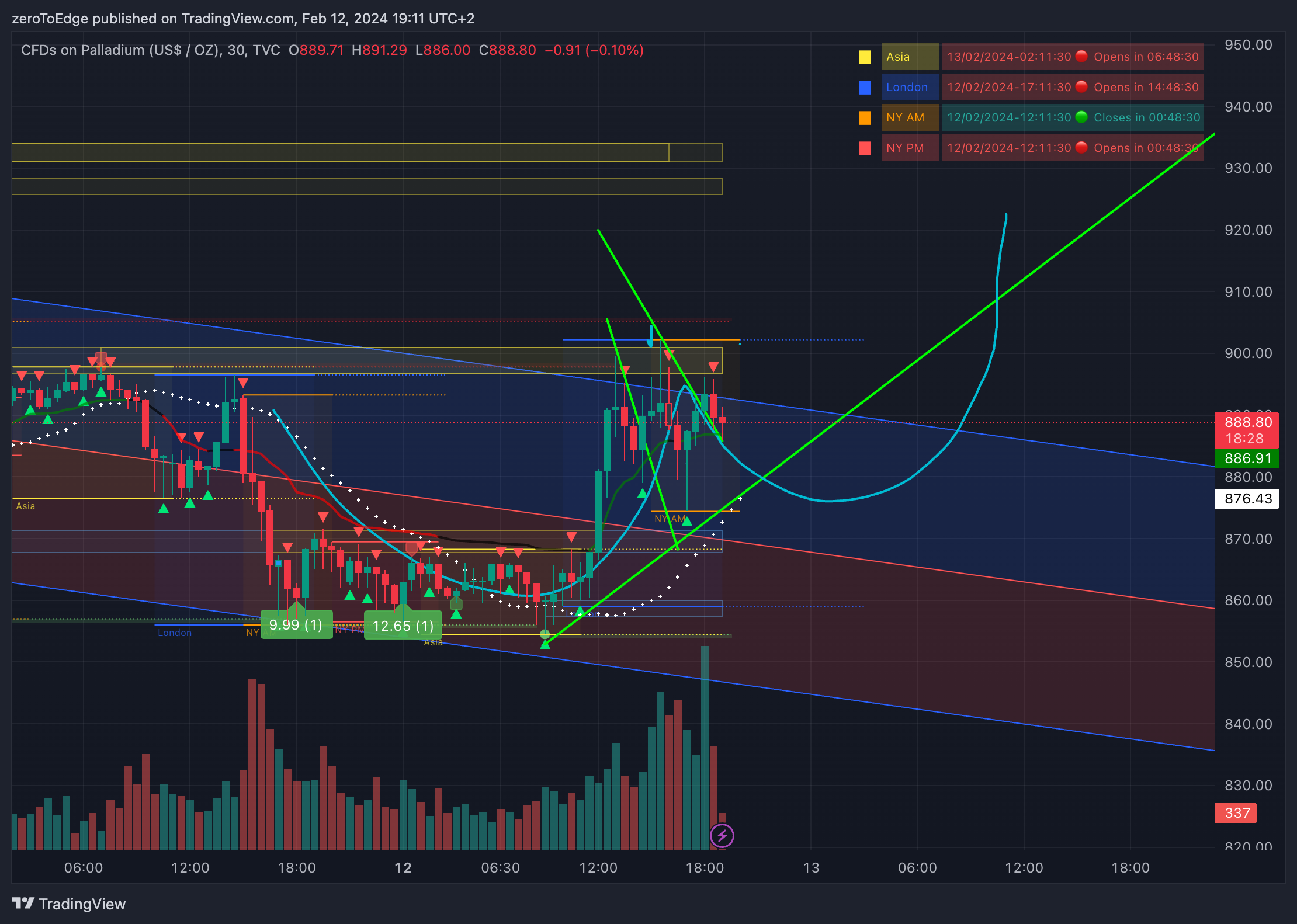Click the purple lightning bolt event icon
The image size is (1297, 924).
click(722, 835)
